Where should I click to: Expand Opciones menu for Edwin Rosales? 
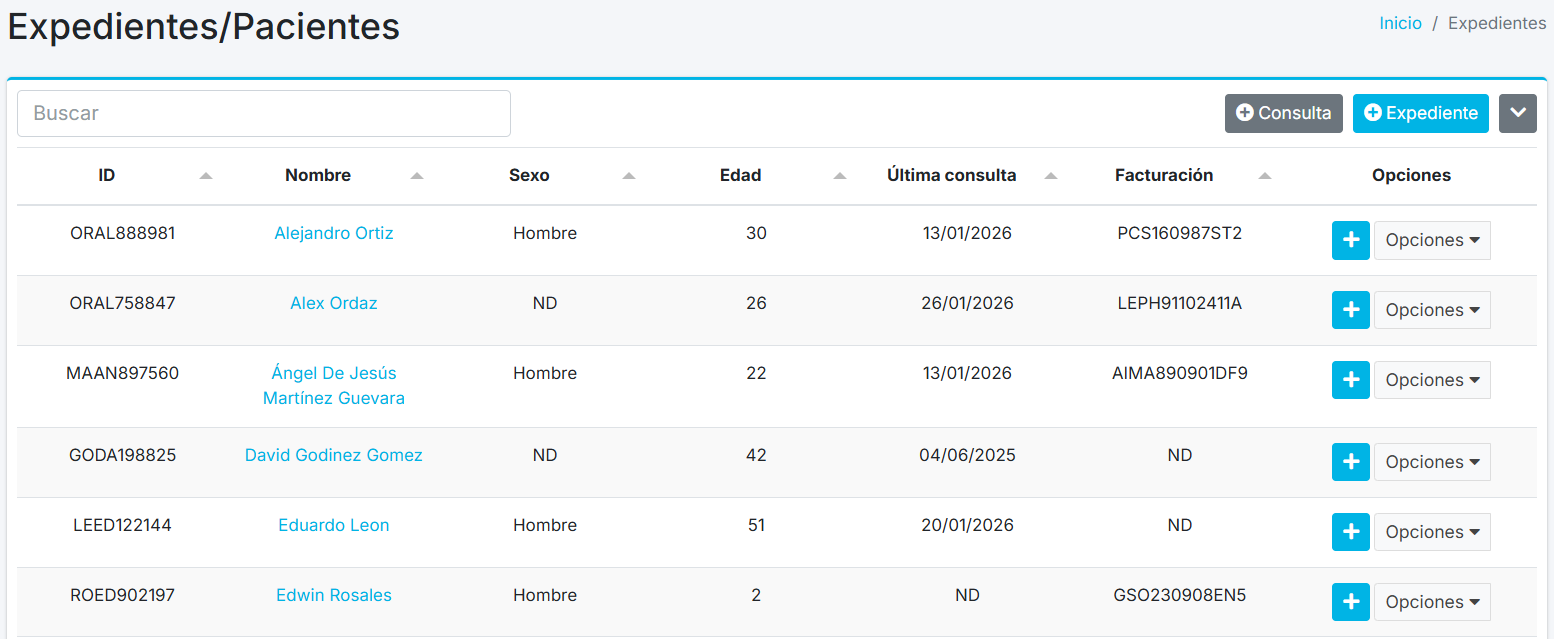1432,602
